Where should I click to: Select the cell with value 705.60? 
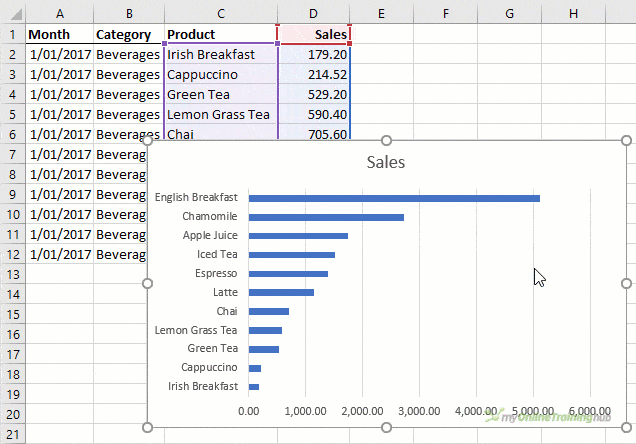coord(314,133)
